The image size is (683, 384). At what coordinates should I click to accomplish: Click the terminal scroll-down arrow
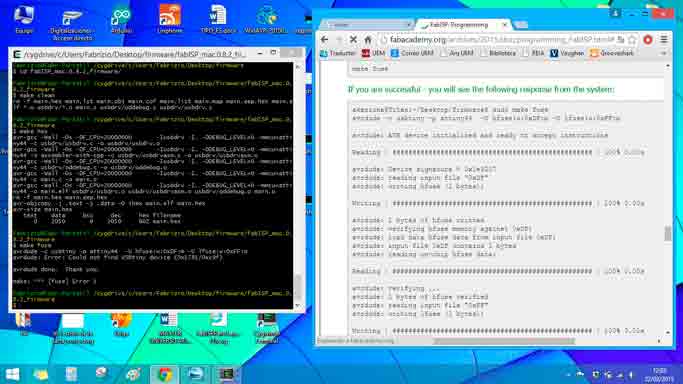298,306
